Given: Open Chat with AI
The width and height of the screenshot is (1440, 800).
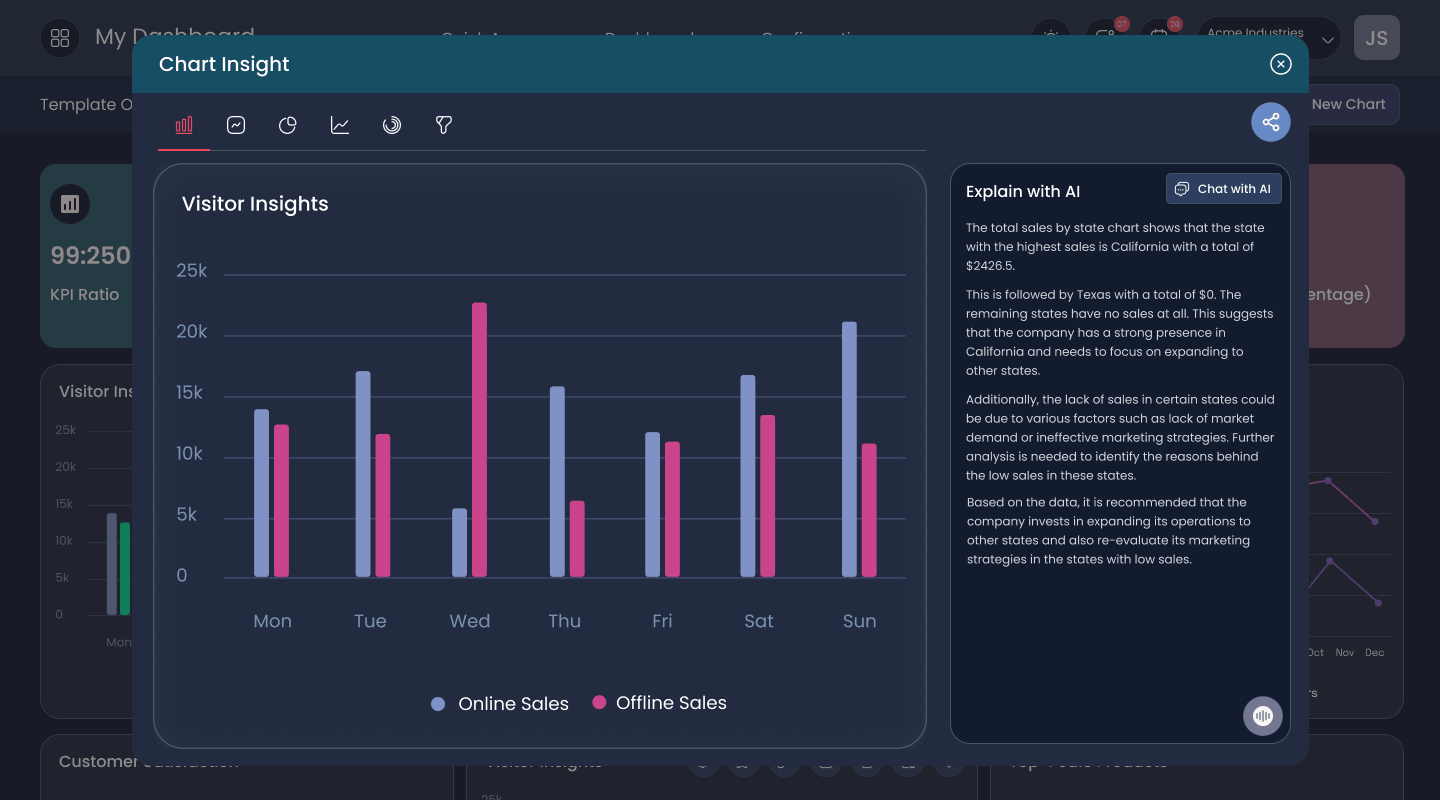Looking at the screenshot, I should click(1224, 189).
